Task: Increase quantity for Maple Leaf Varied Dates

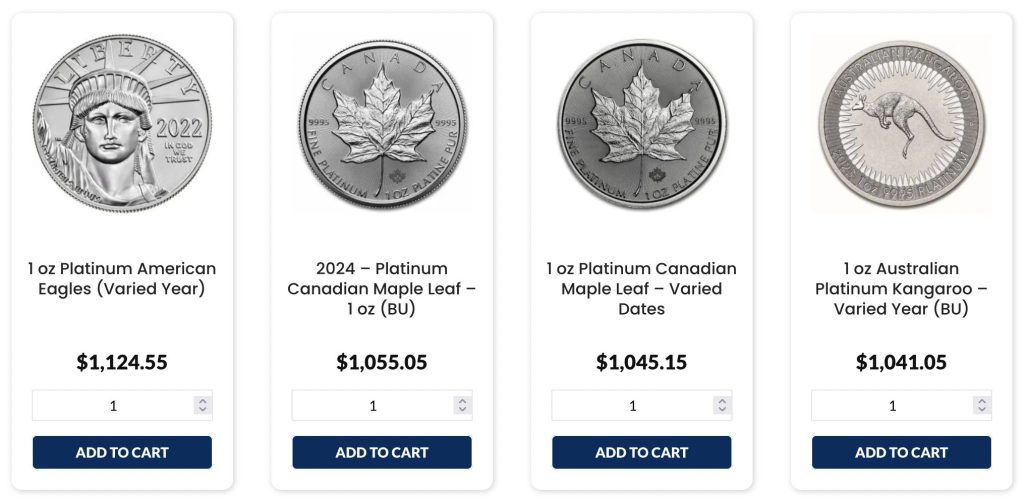Action: pyautogui.click(x=722, y=401)
